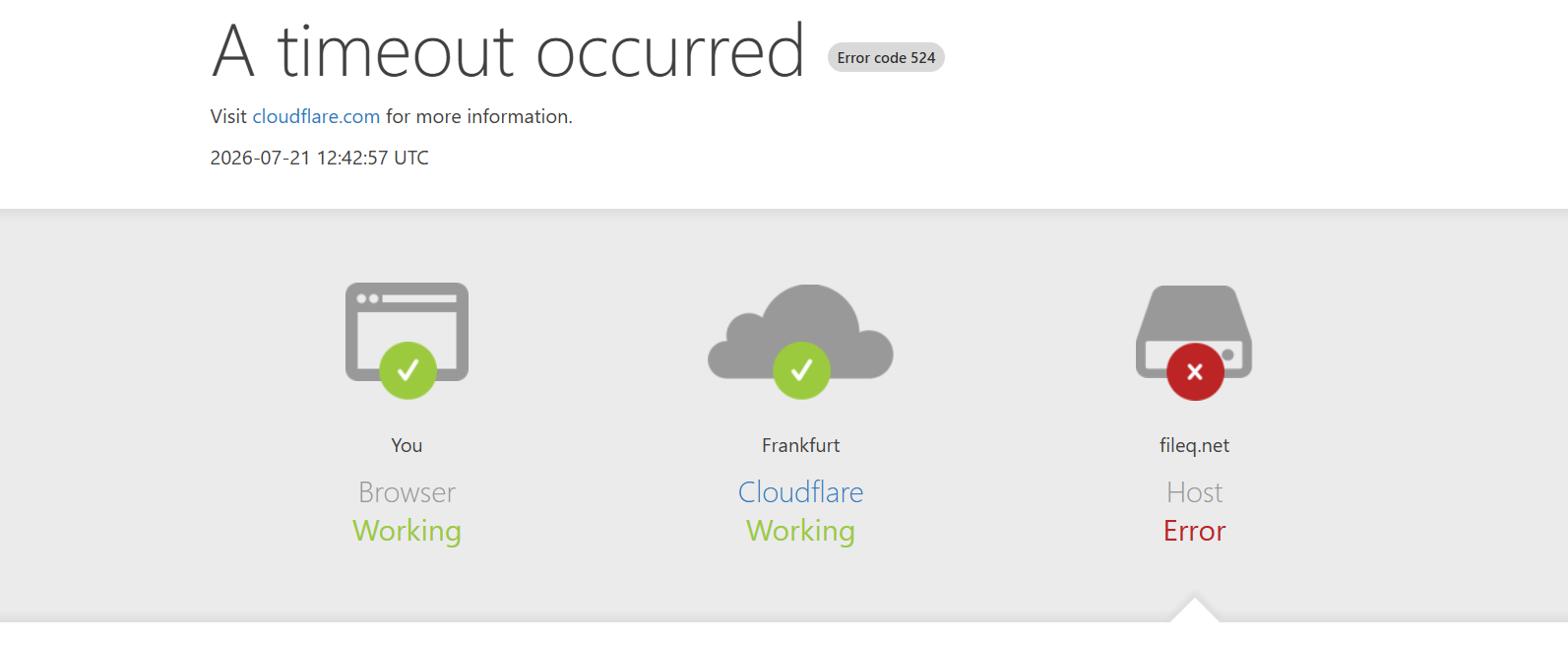Click the 'Host' label
The image size is (1568, 645).
[x=1194, y=492]
